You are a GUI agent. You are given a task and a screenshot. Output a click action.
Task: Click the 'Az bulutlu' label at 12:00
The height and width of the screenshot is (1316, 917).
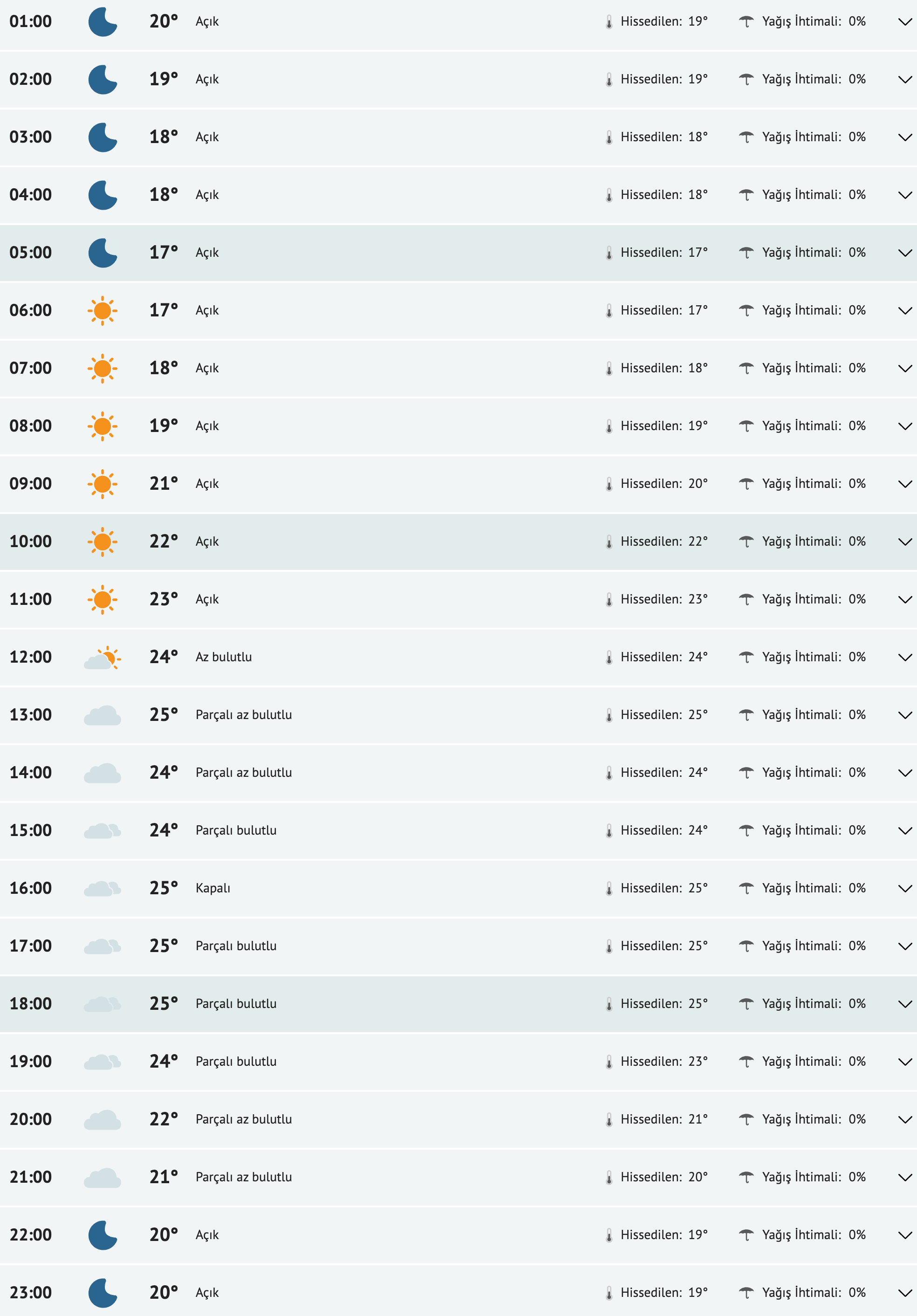224,658
